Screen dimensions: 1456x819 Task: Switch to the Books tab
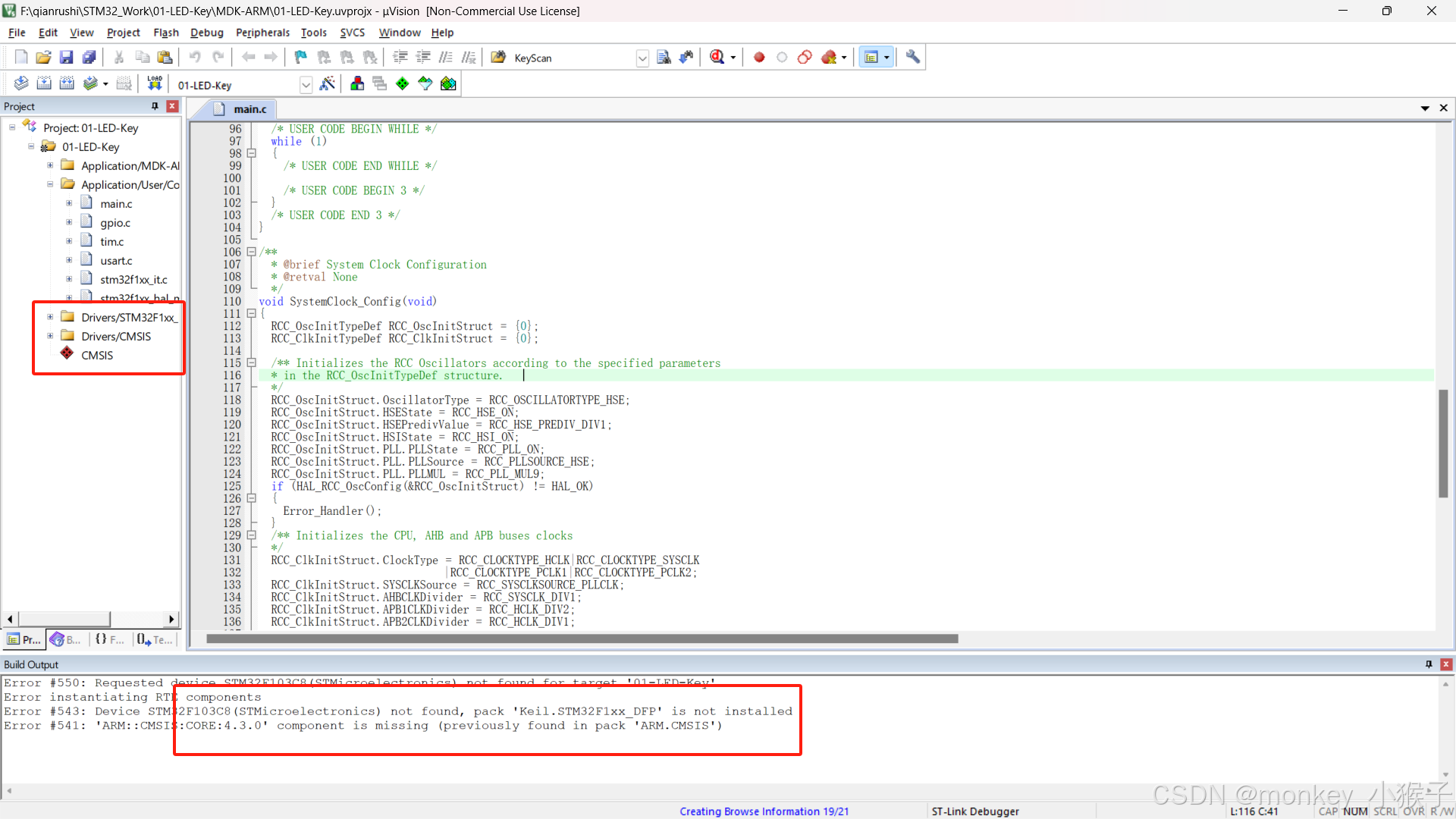(x=66, y=640)
